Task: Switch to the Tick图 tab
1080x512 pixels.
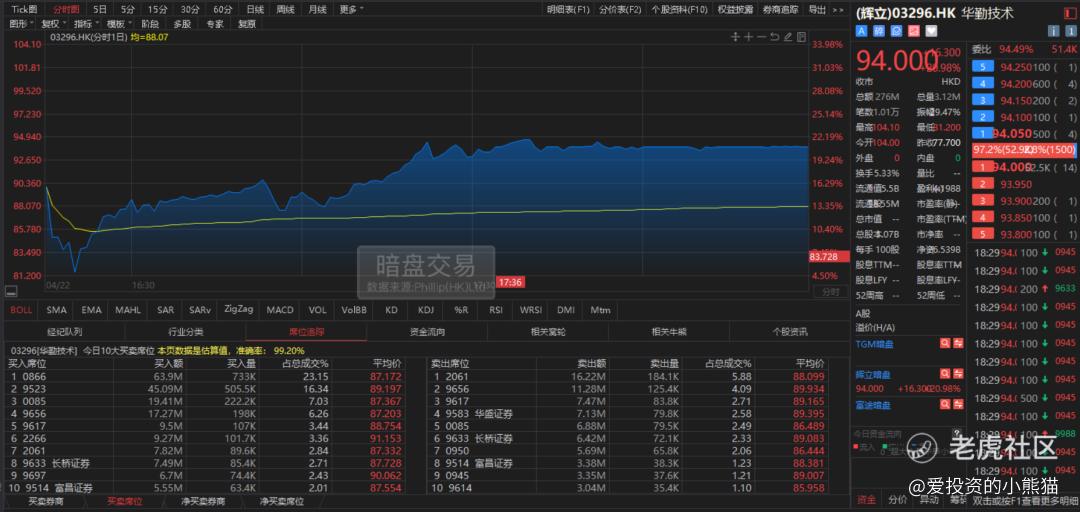Action: [x=25, y=10]
